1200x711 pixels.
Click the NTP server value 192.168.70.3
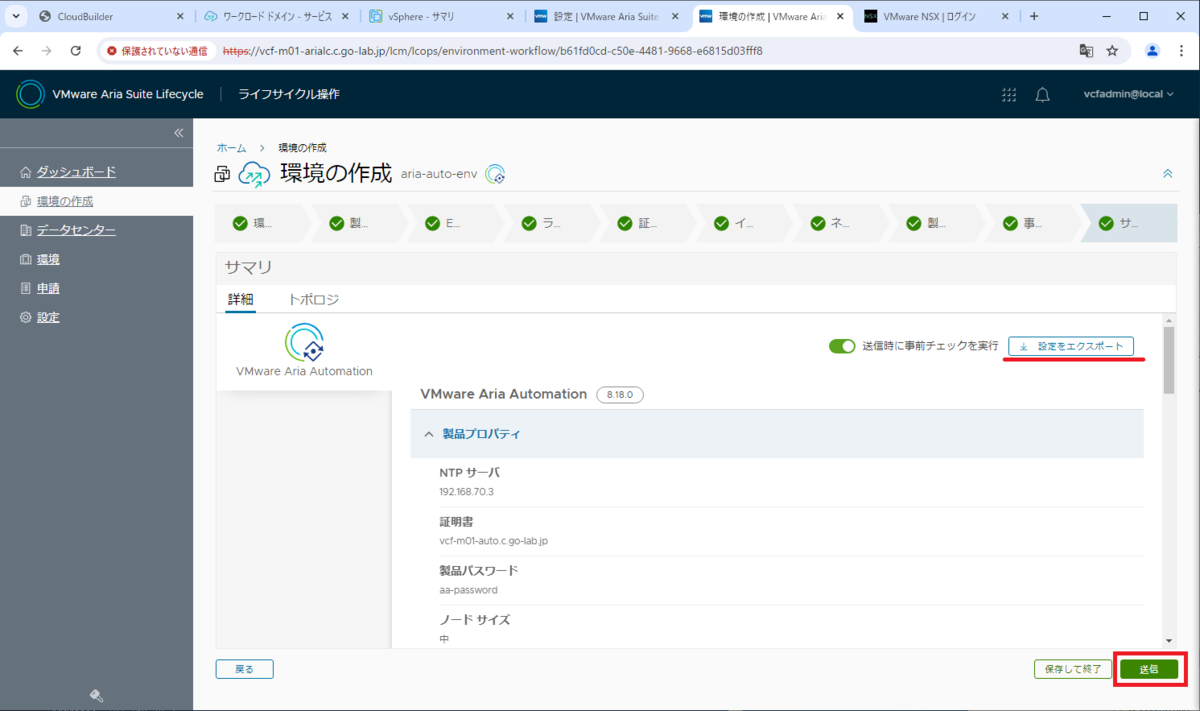pos(467,491)
